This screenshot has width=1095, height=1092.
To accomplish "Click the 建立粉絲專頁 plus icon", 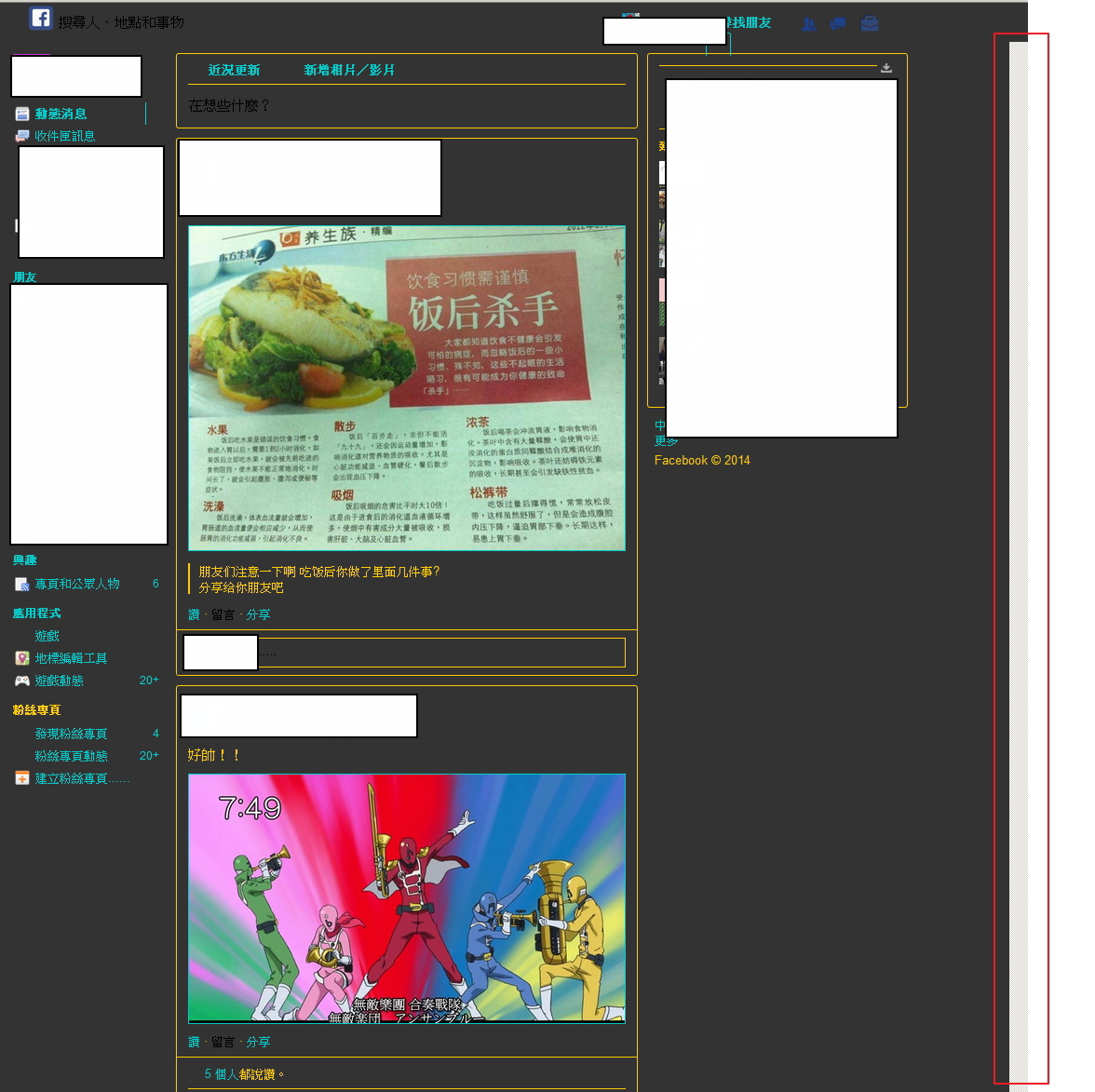I will 22,778.
